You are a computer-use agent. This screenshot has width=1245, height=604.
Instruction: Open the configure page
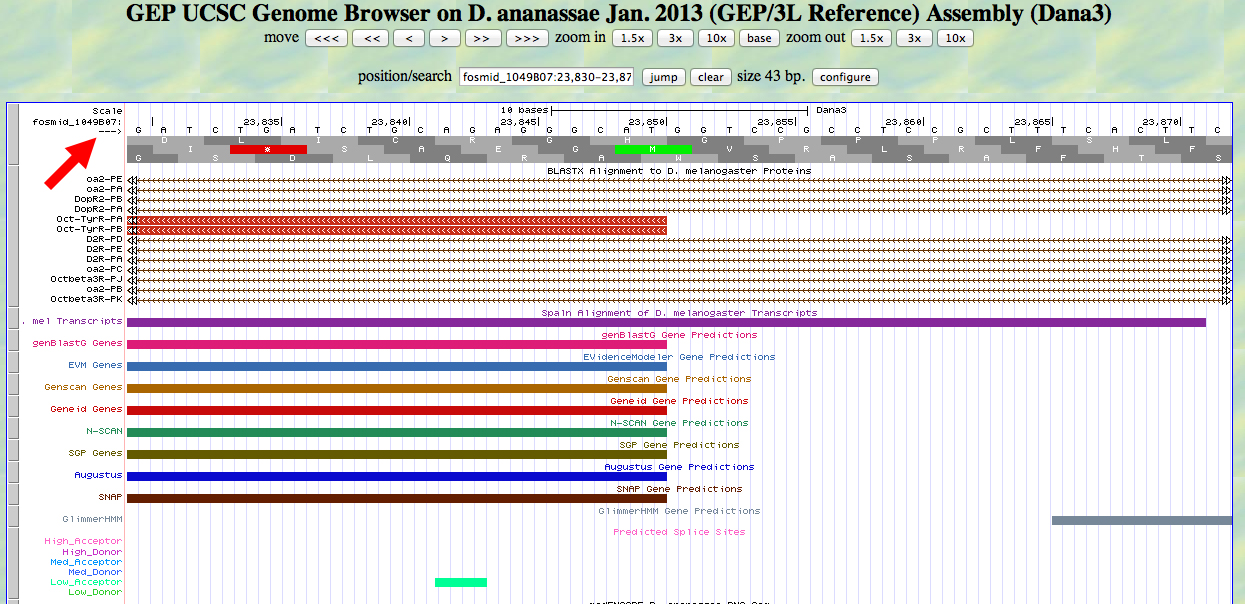[845, 77]
